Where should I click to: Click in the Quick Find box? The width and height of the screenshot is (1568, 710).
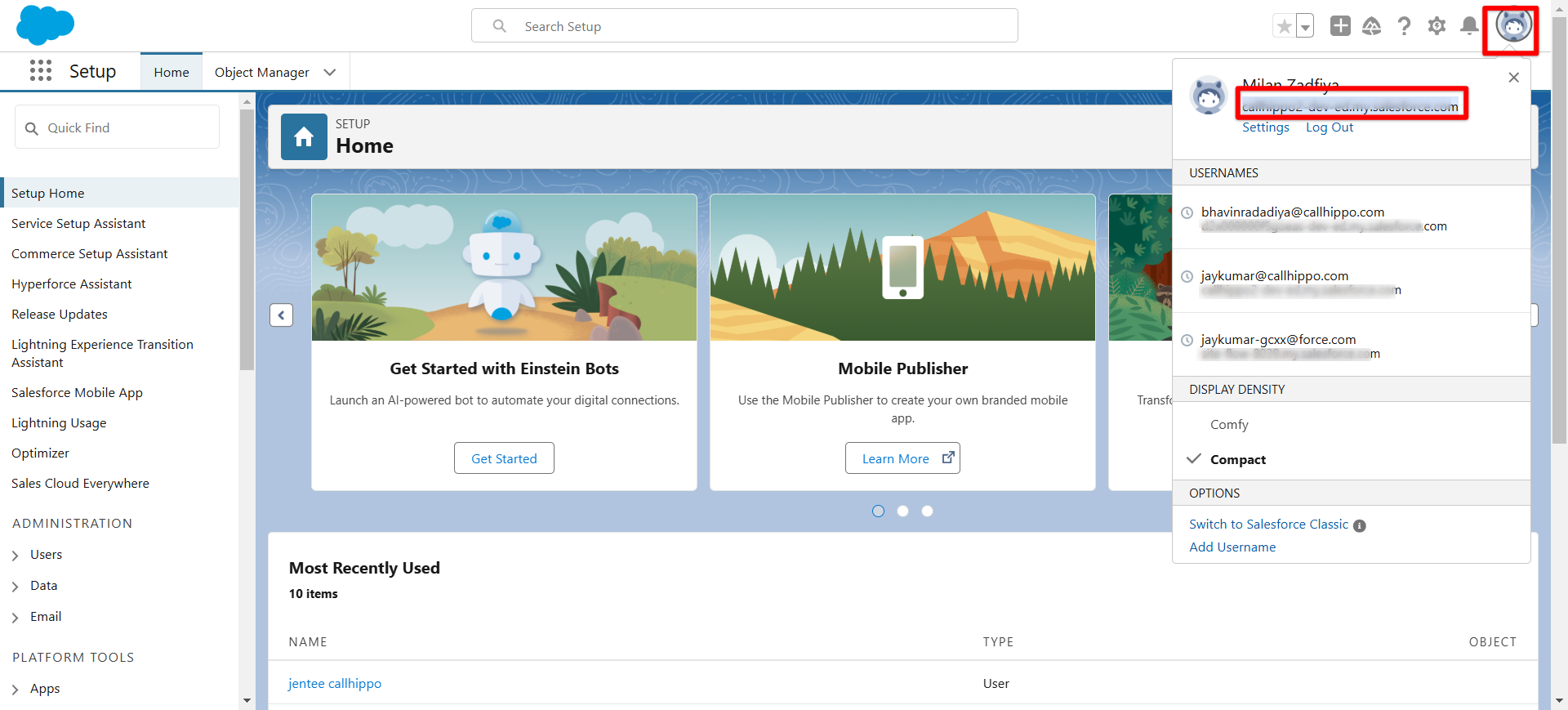[x=117, y=127]
